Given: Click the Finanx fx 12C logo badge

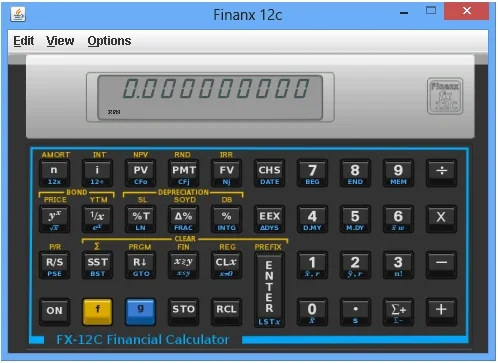Looking at the screenshot, I should click(x=445, y=96).
